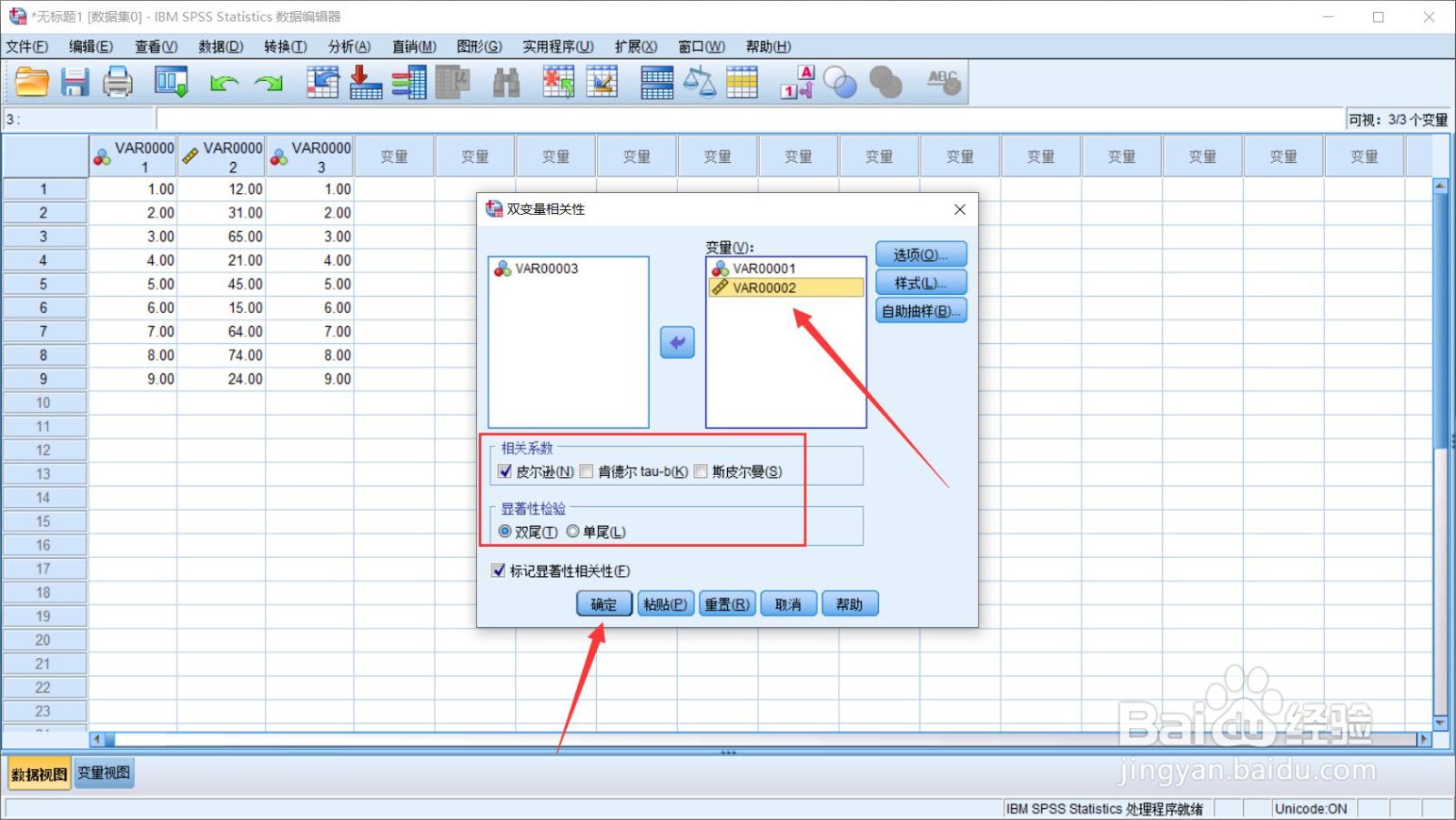The image size is (1456, 820).
Task: Open the 分析(A) menu
Action: point(349,46)
